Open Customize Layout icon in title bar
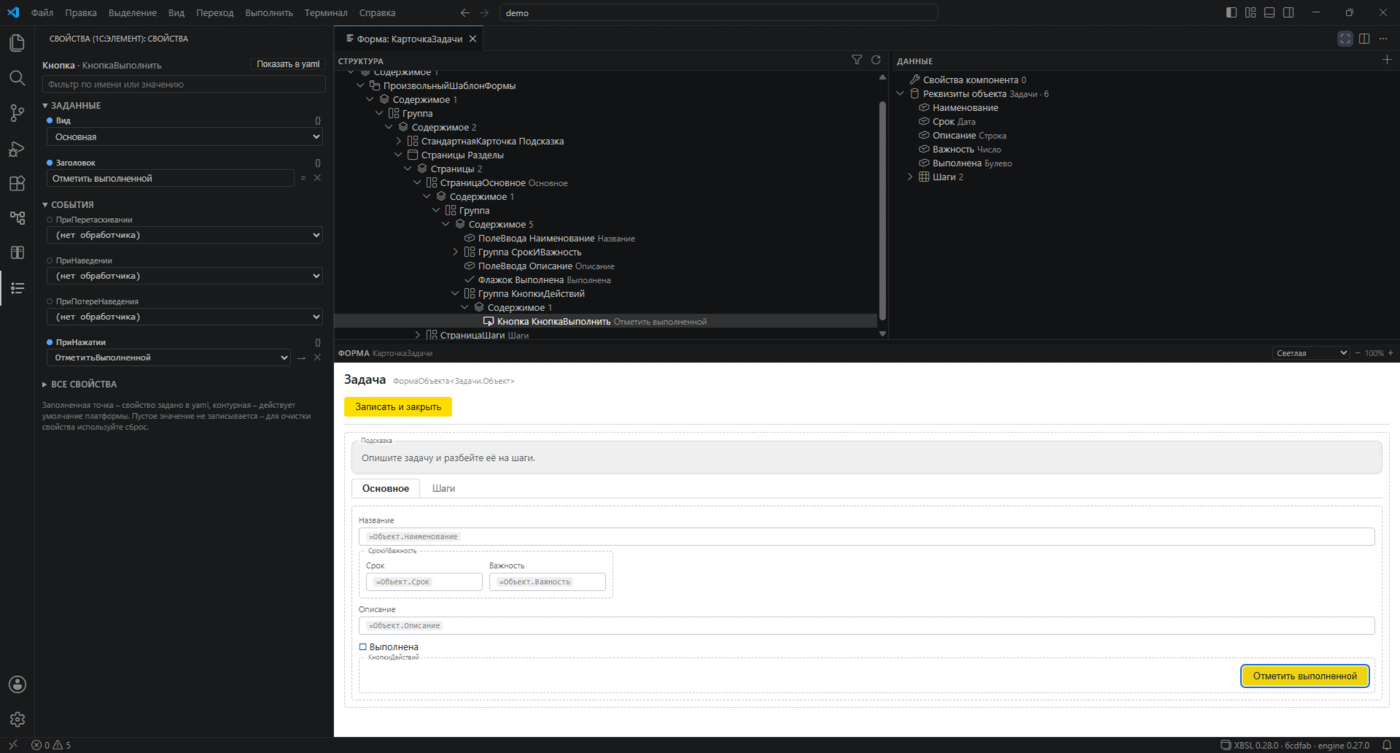1400x753 pixels. [x=1250, y=13]
